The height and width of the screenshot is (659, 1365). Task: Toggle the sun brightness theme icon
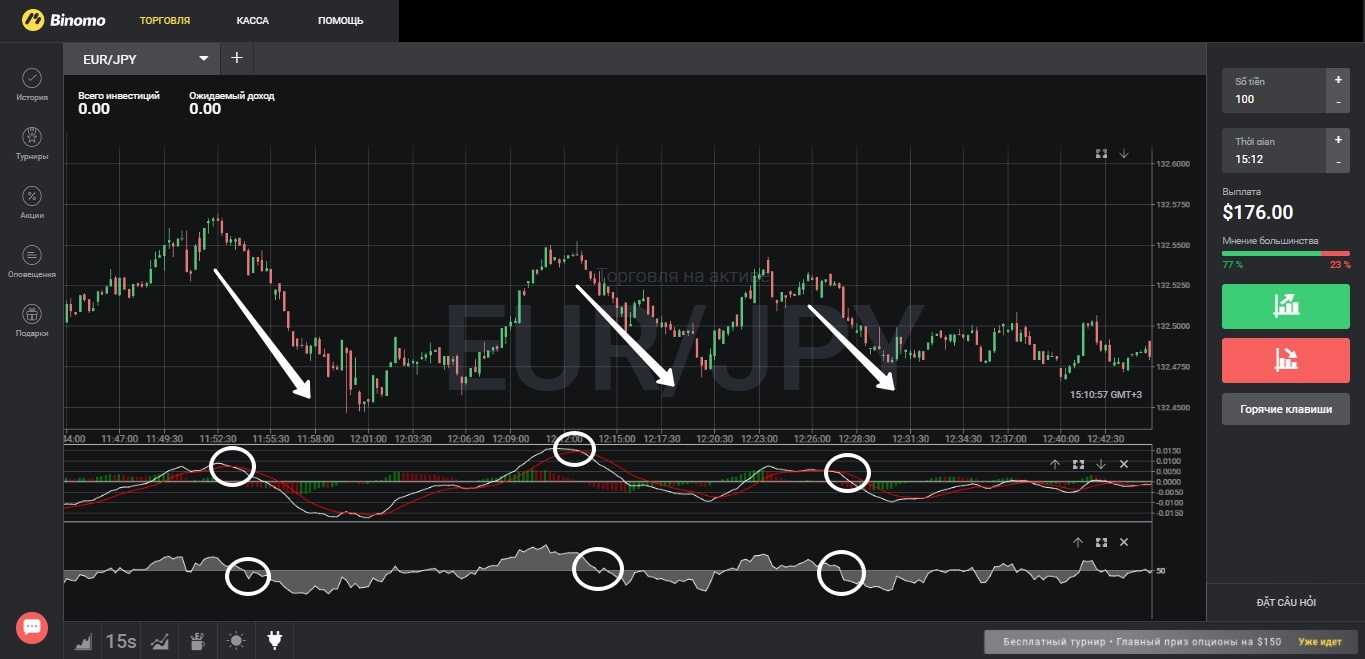click(x=235, y=641)
